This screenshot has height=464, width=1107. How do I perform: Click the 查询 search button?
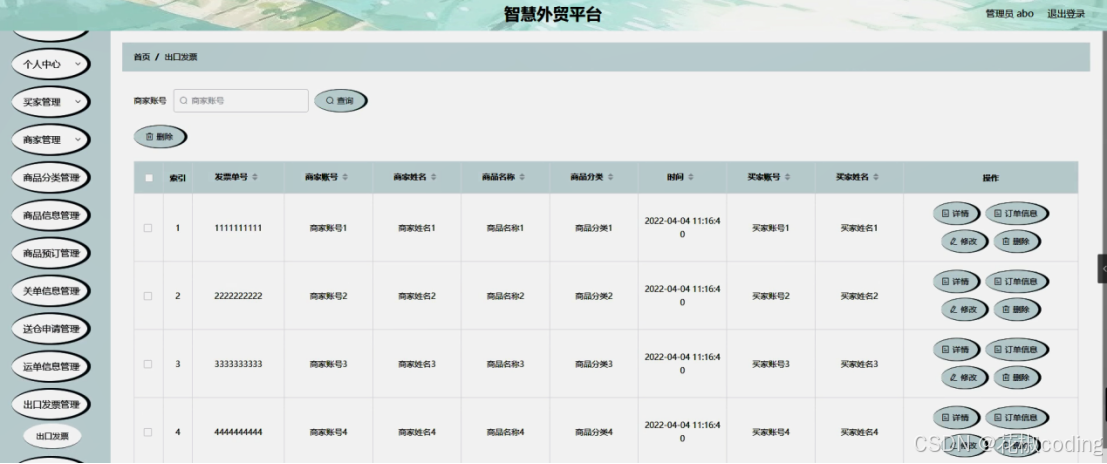pos(340,101)
